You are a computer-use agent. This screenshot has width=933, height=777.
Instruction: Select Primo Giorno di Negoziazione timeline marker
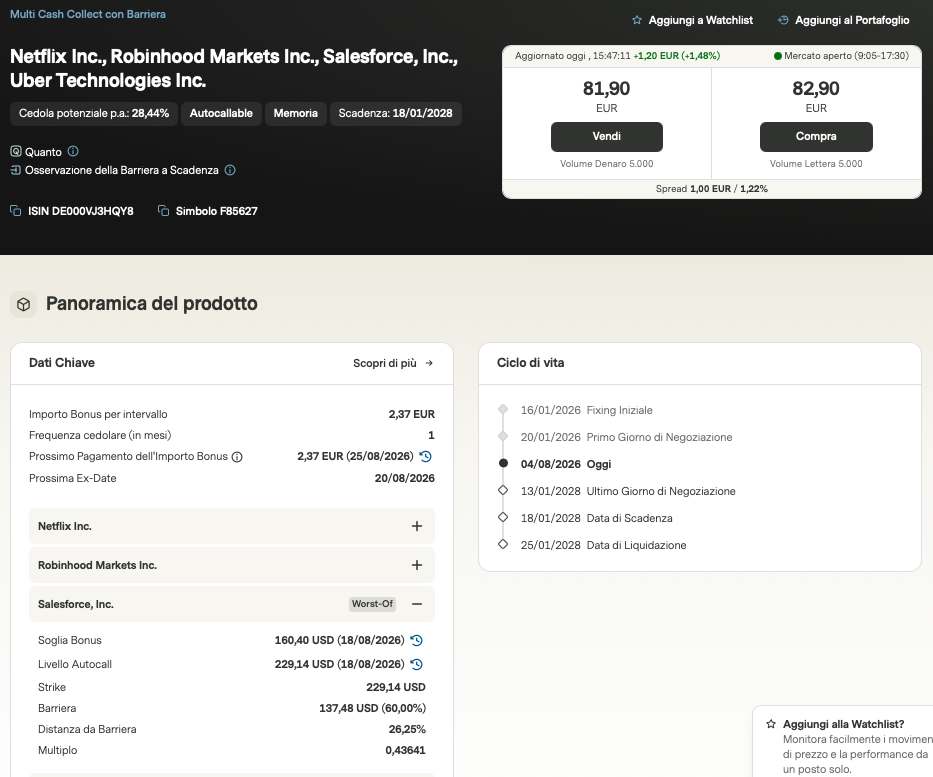tap(503, 436)
